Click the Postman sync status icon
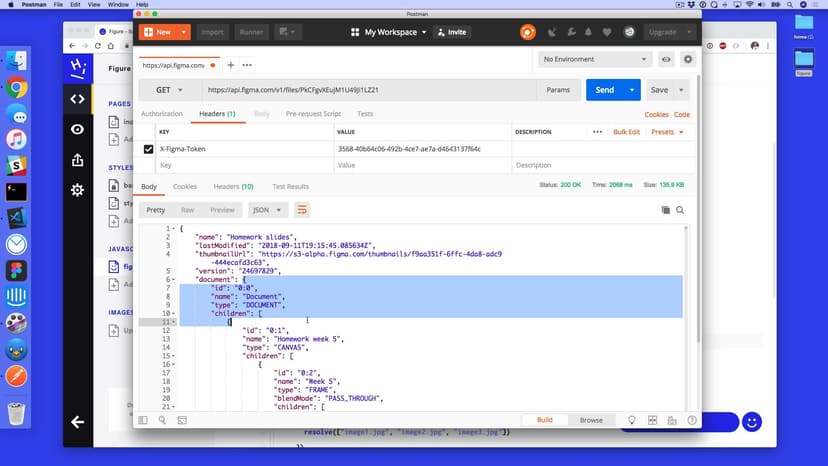Screen dimensions: 828x466 pos(527,32)
